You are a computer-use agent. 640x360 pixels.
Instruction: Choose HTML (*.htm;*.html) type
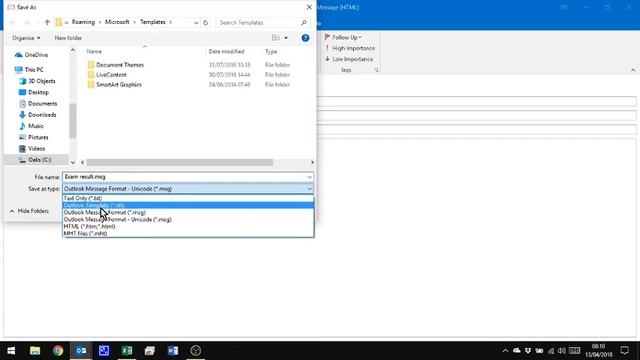(x=188, y=226)
